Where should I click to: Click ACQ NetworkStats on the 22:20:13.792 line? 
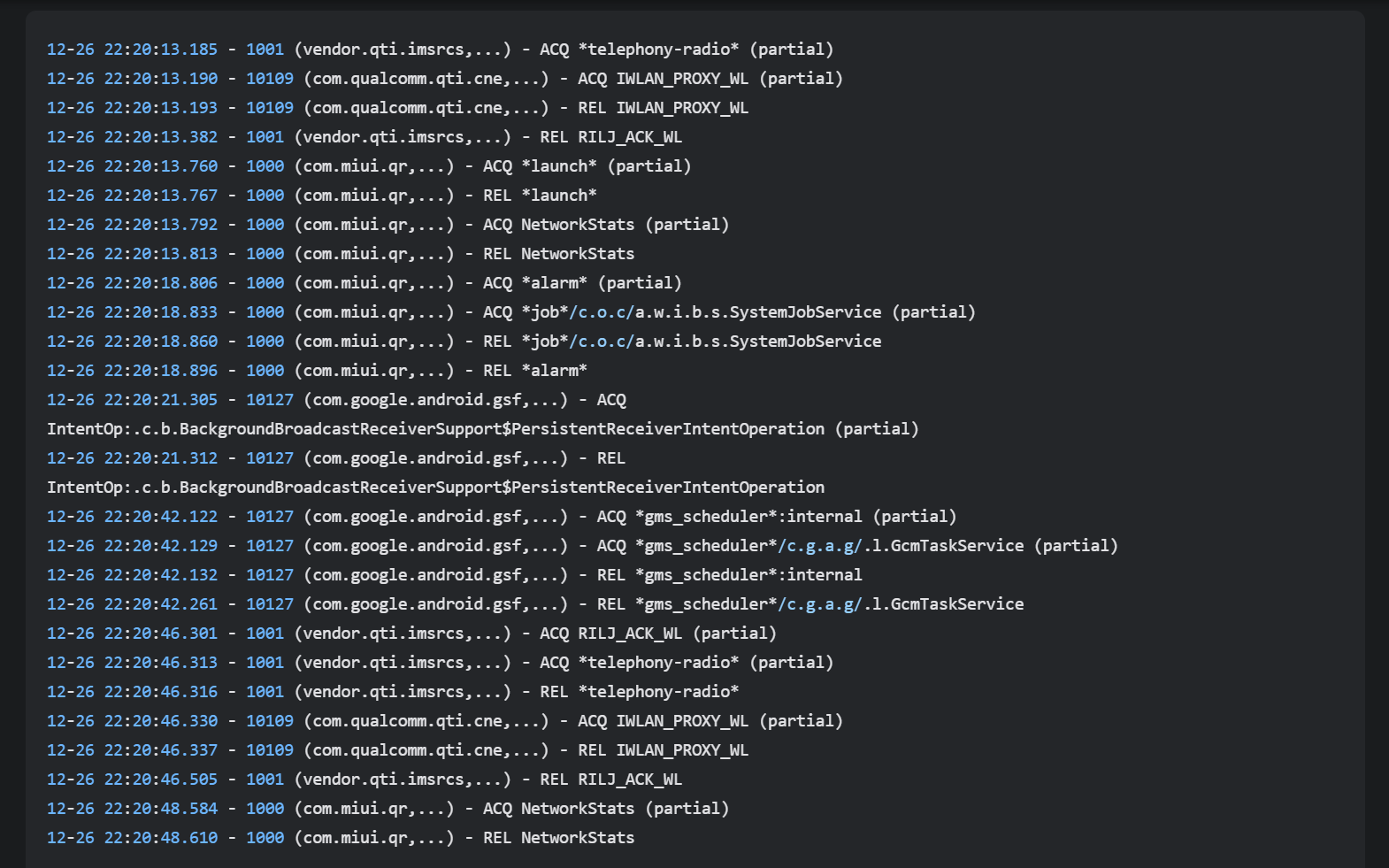558,225
